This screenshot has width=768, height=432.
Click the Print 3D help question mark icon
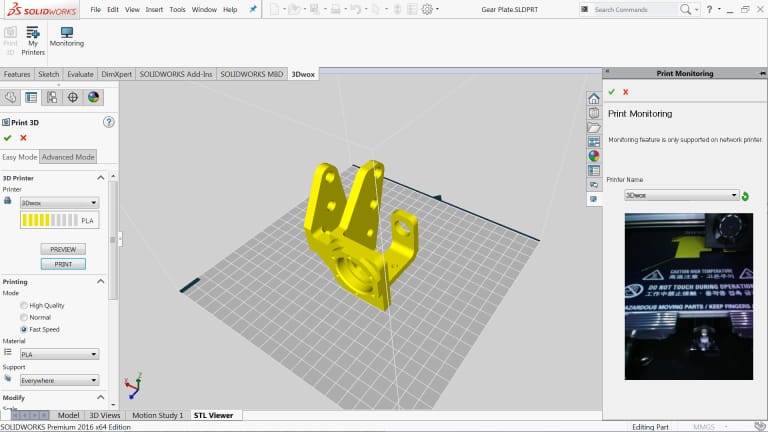(109, 122)
